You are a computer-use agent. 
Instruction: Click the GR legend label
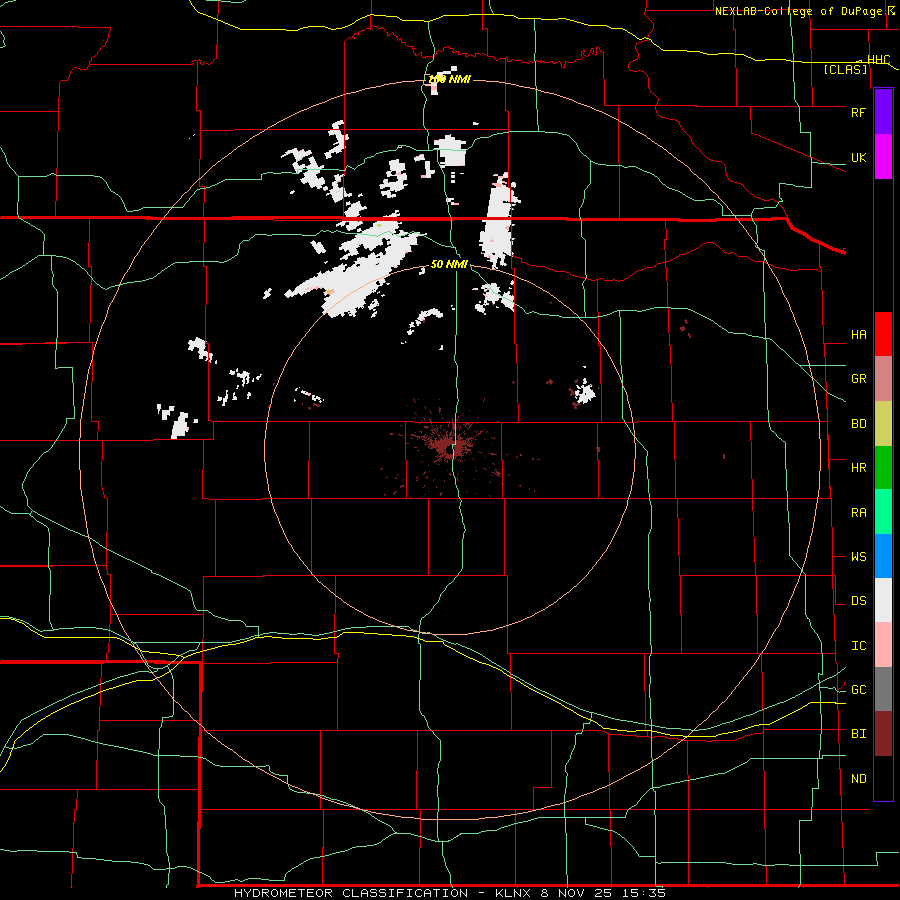858,379
